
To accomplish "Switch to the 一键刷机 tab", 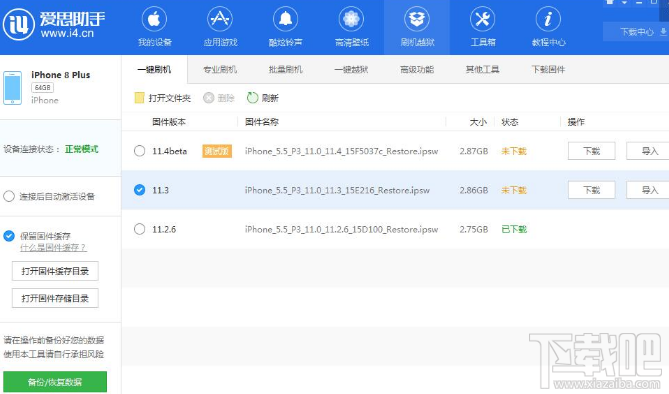I will 154,70.
